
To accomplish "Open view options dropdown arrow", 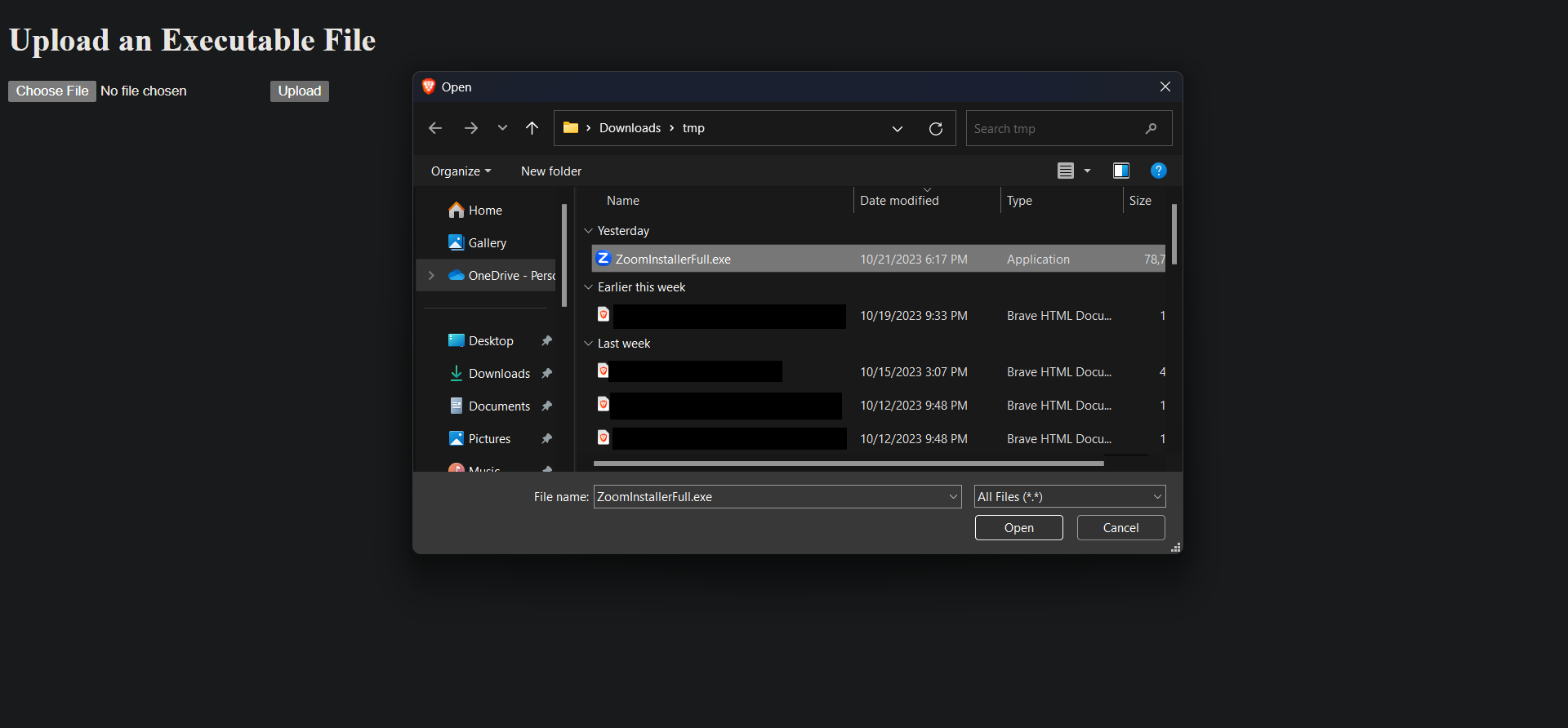I will tap(1087, 171).
